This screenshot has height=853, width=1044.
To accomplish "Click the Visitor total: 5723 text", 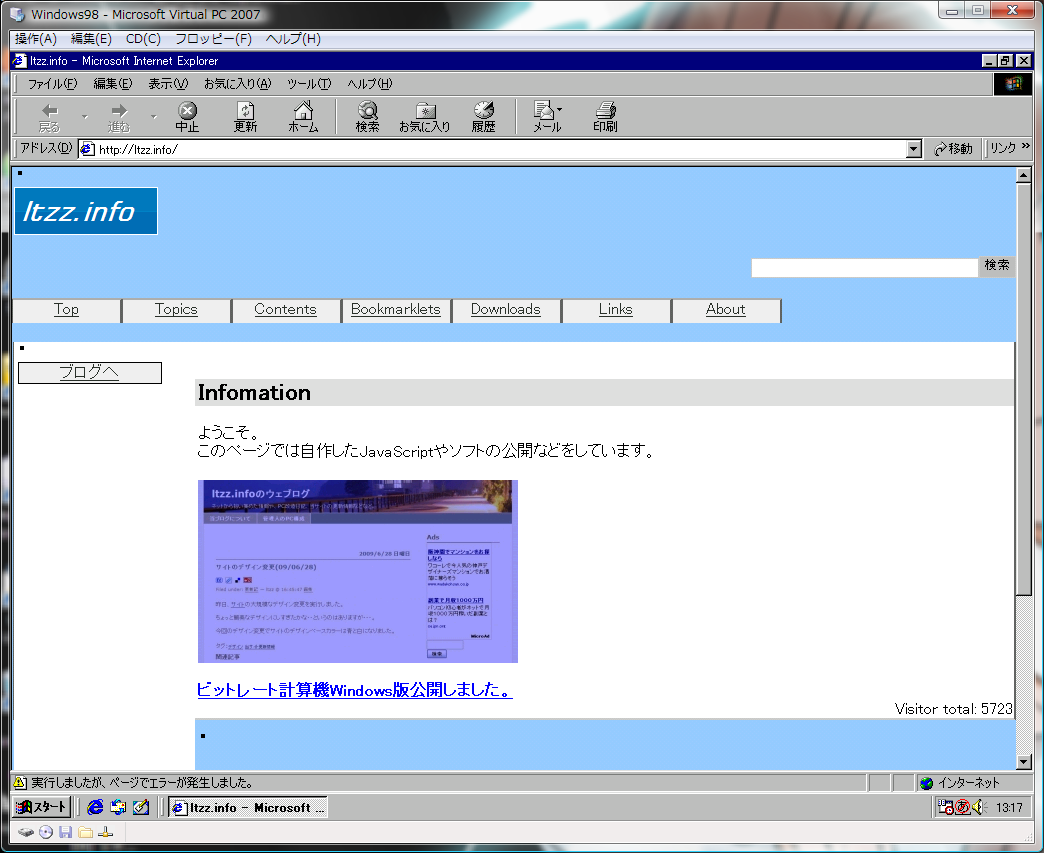I will click(x=953, y=709).
